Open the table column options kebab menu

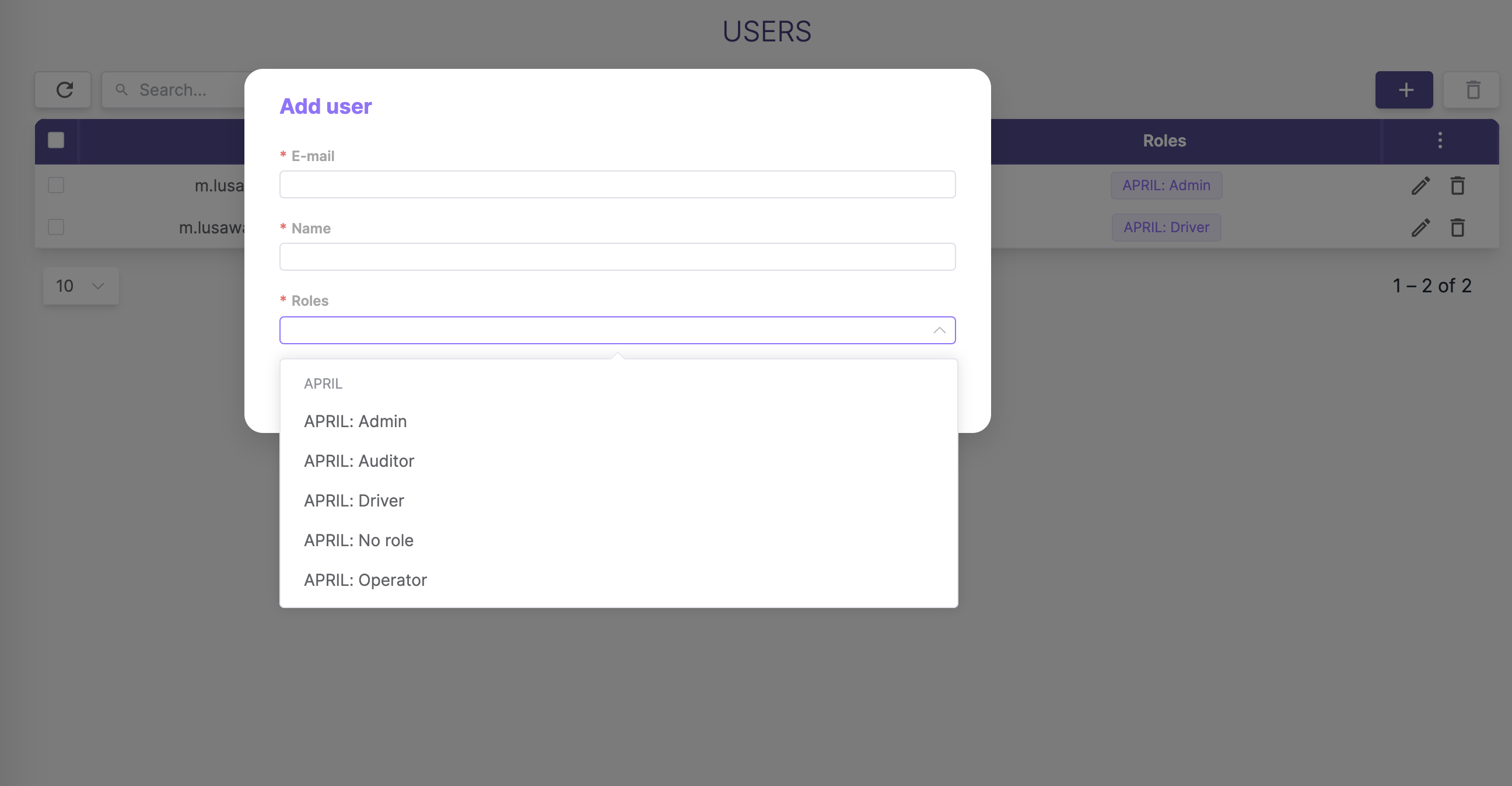(x=1440, y=140)
